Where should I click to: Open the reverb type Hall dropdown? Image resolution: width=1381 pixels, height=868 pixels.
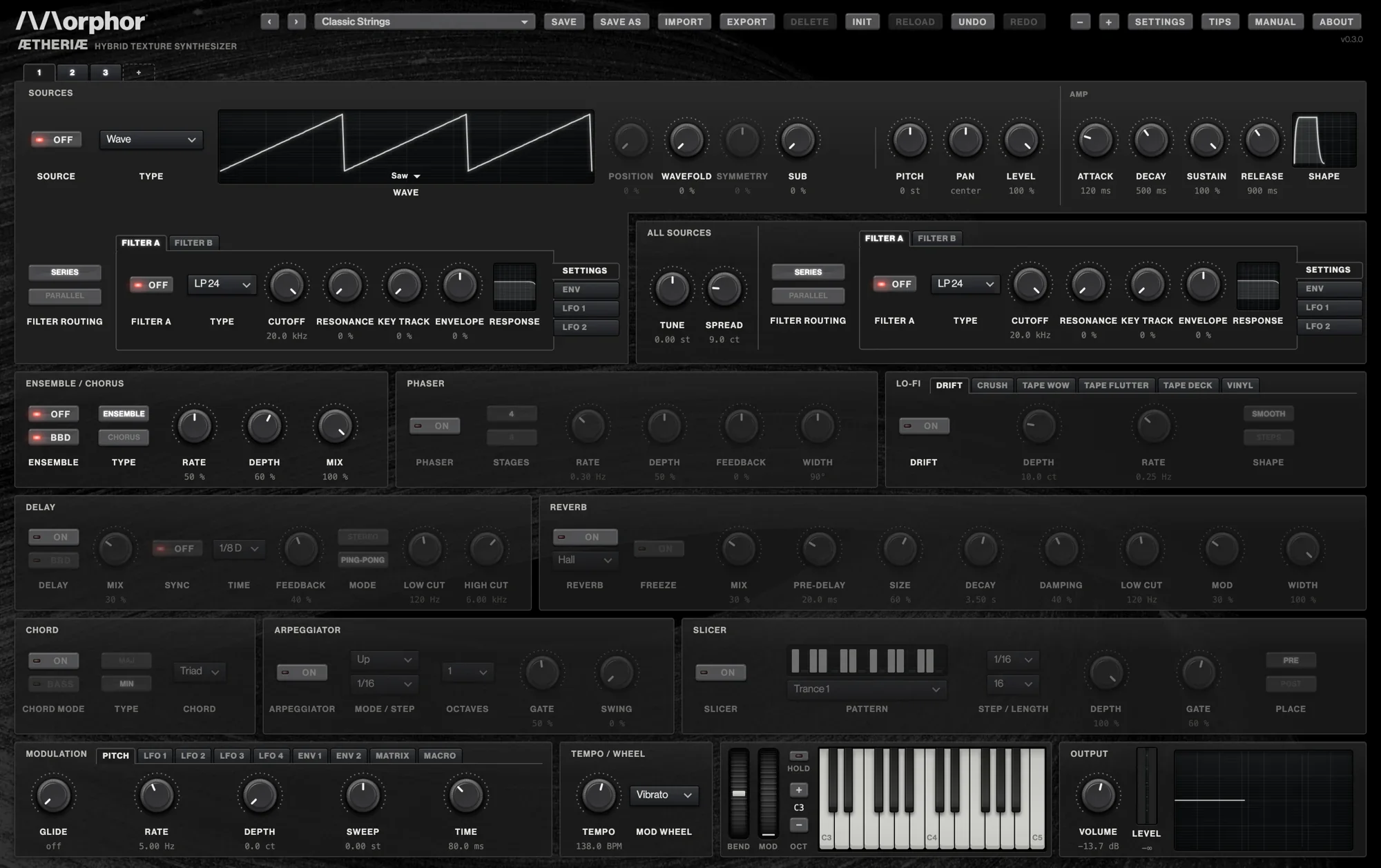click(585, 559)
